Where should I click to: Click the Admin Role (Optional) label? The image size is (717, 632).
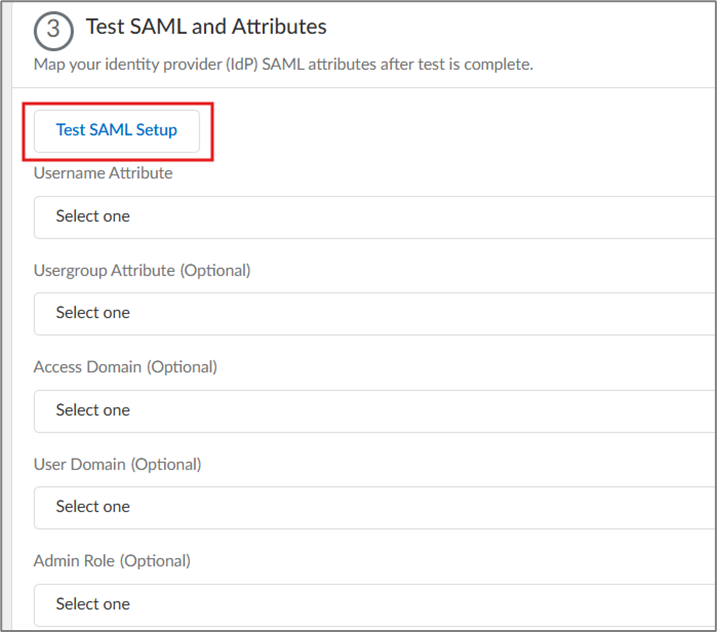pyautogui.click(x=112, y=561)
